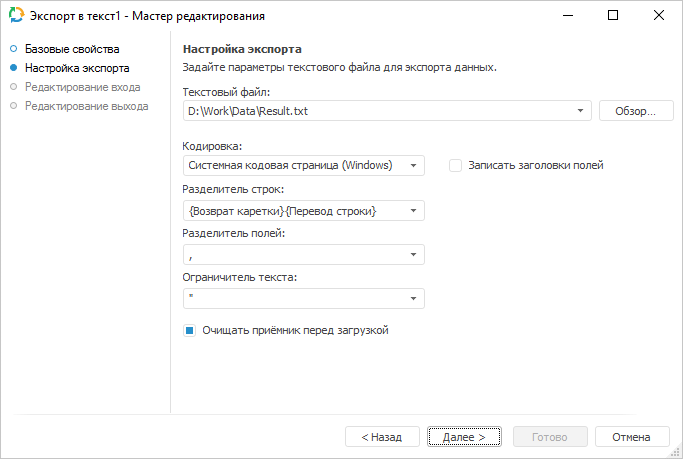
Task: Click the application logo icon in title bar
Action: click(x=16, y=16)
